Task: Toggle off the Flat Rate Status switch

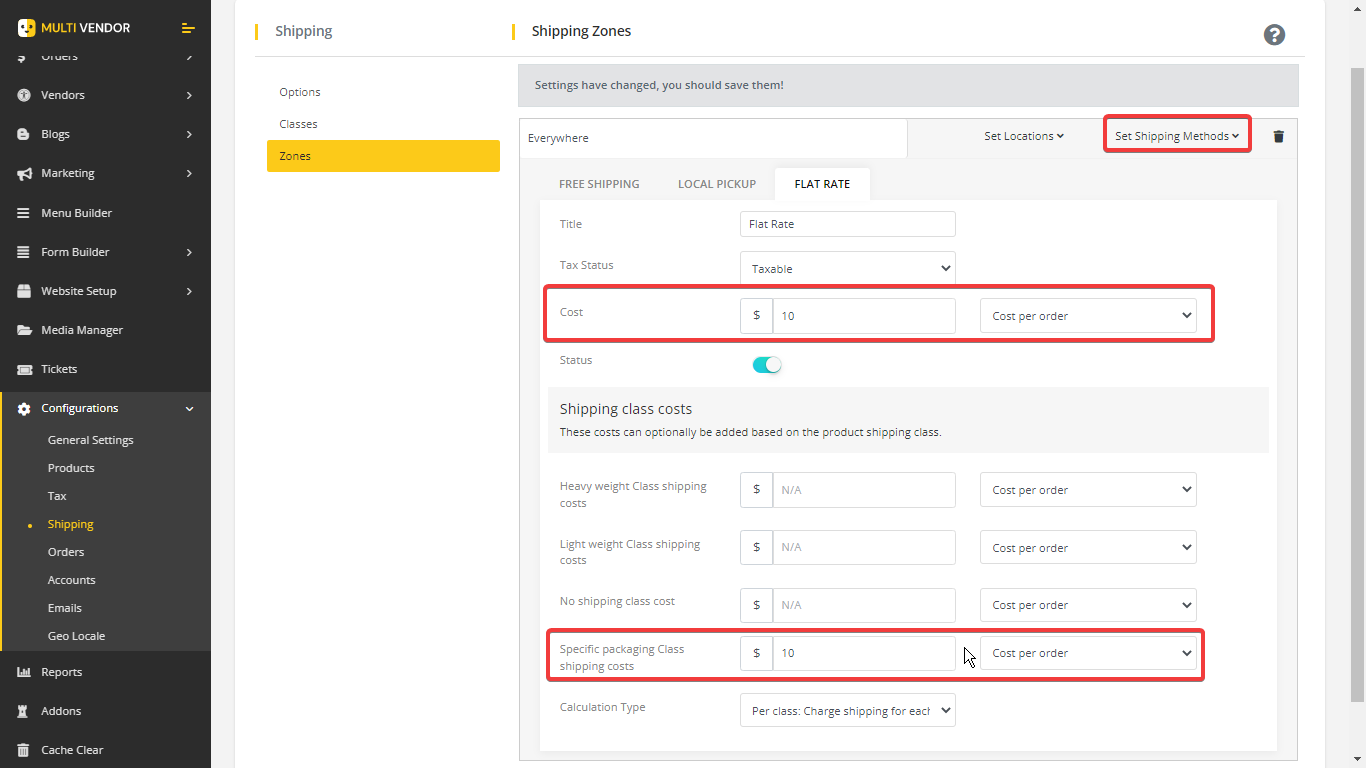Action: coord(767,364)
